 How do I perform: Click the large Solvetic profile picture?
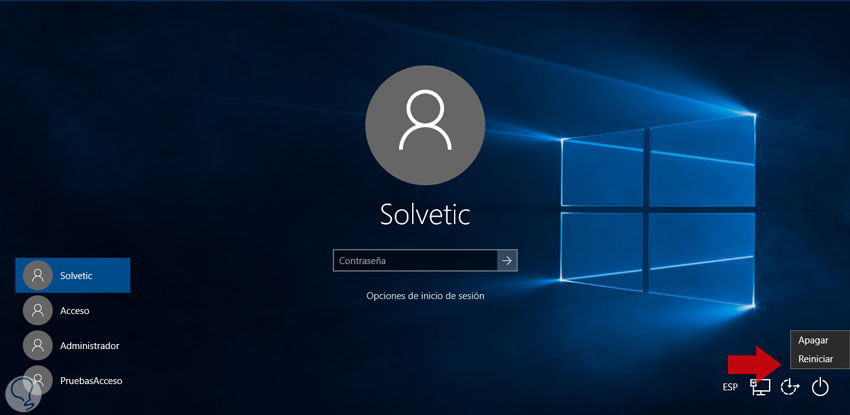[425, 125]
